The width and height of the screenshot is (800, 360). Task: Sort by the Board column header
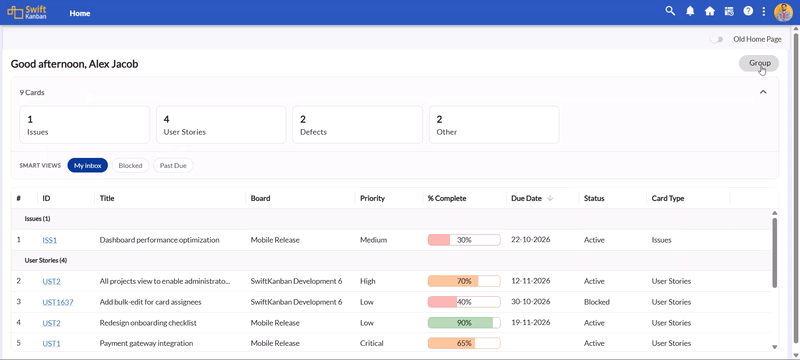coord(260,198)
